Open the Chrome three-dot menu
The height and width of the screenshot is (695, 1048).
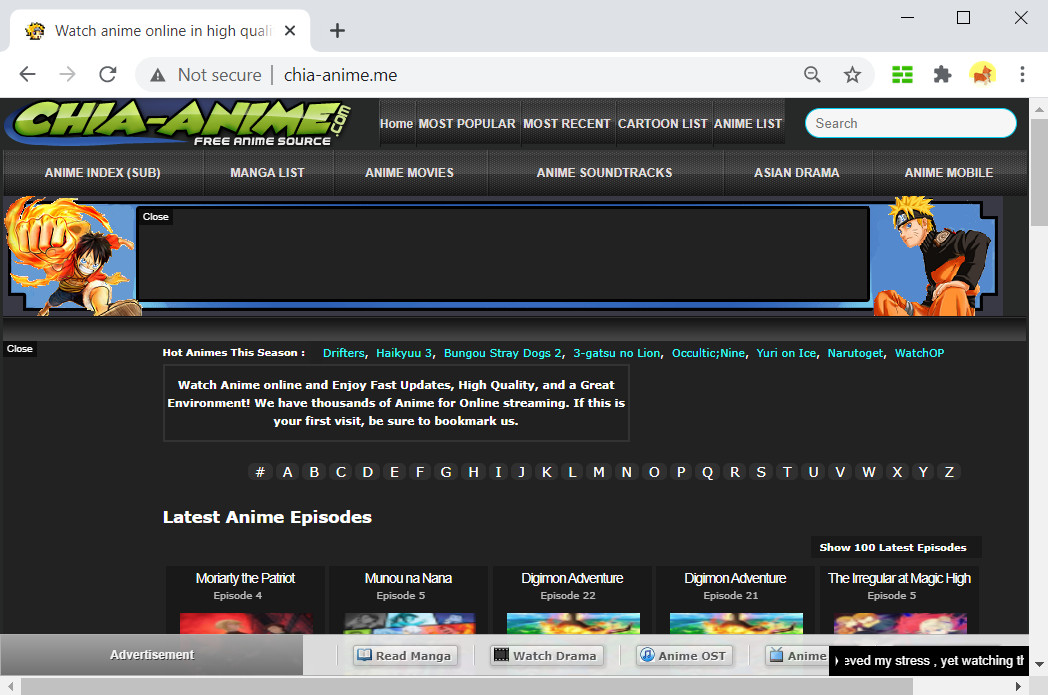pyautogui.click(x=1022, y=74)
